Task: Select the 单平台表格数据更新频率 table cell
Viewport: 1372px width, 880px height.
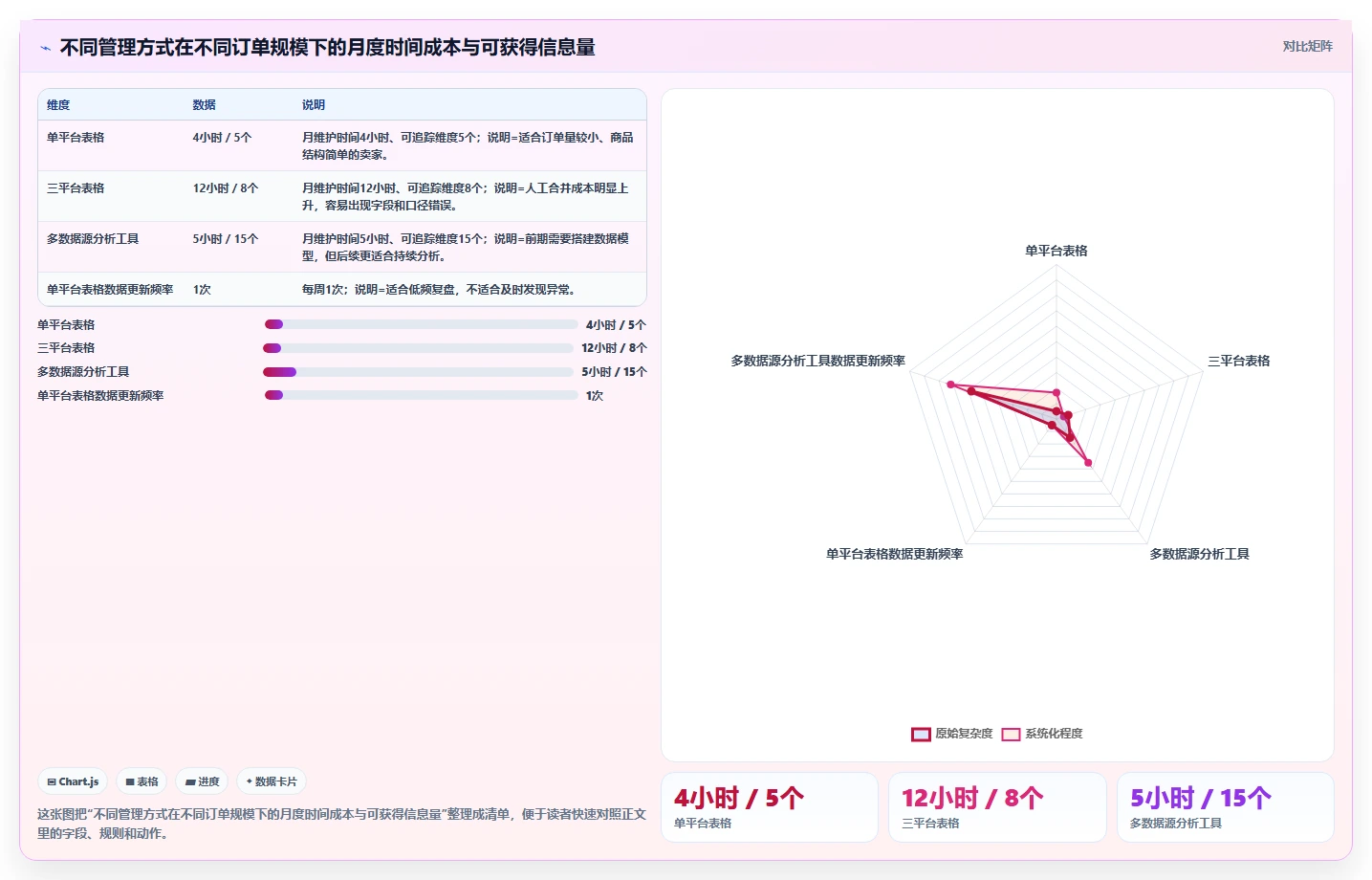Action: tap(110, 290)
